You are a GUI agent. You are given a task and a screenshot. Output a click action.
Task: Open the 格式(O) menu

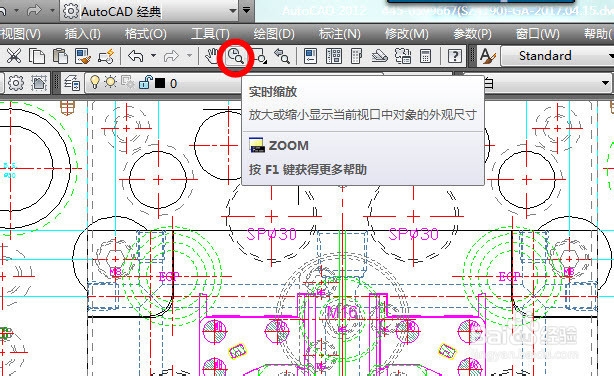(x=145, y=34)
